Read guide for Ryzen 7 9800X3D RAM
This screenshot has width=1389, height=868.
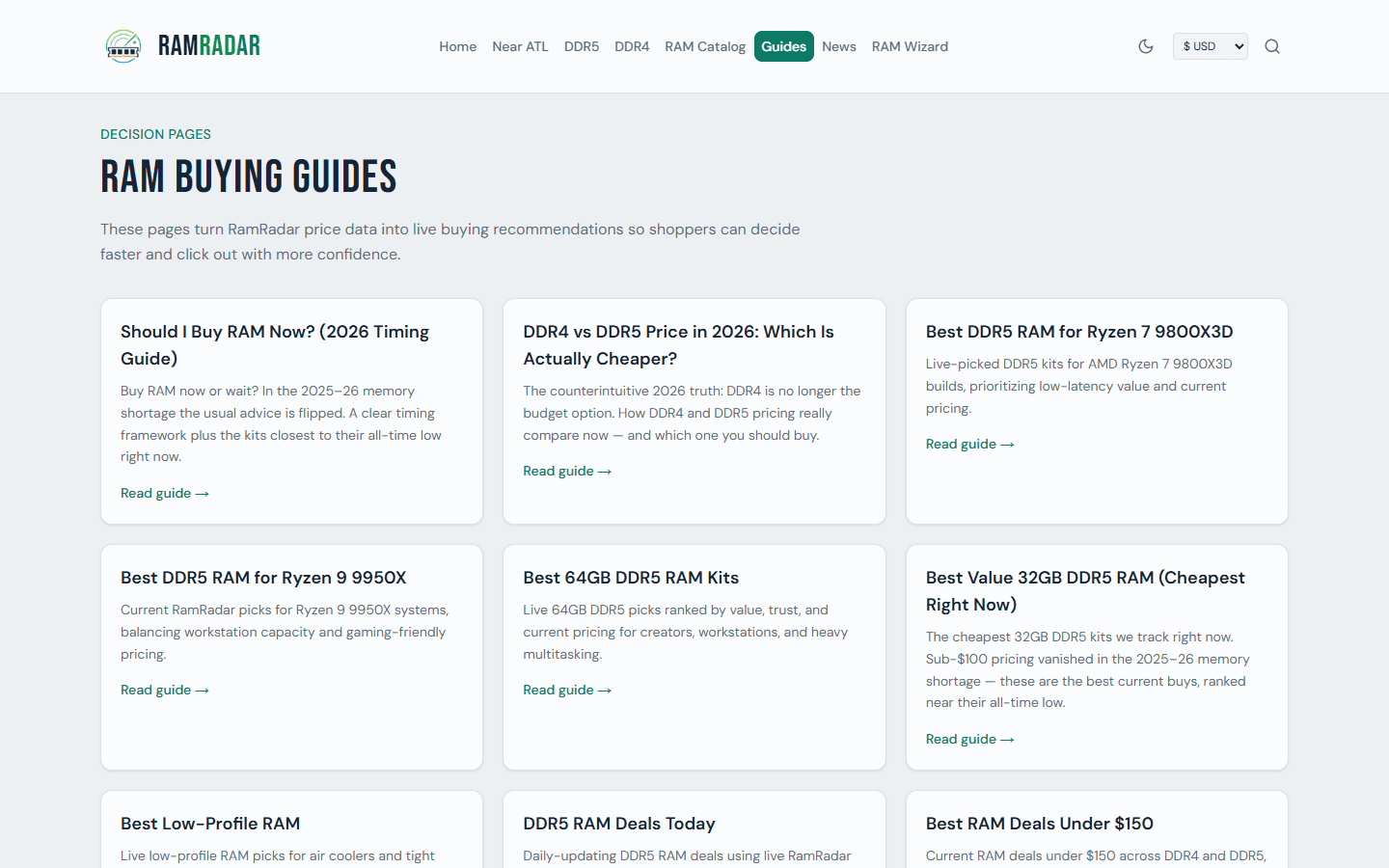click(x=969, y=444)
